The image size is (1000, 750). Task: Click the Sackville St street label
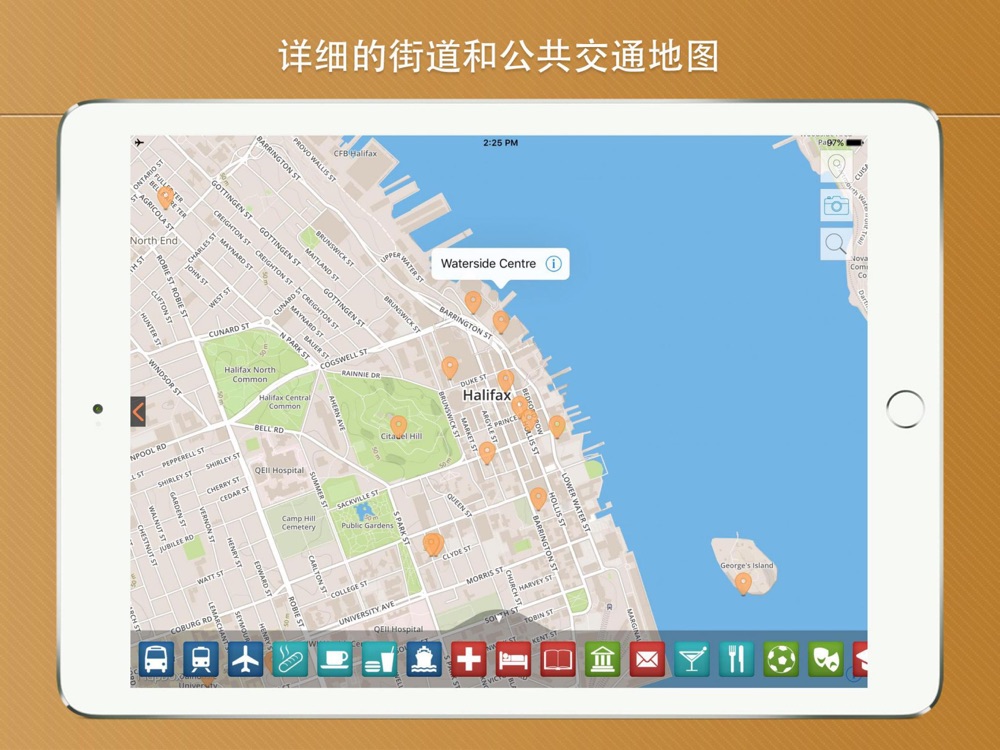pos(358,499)
